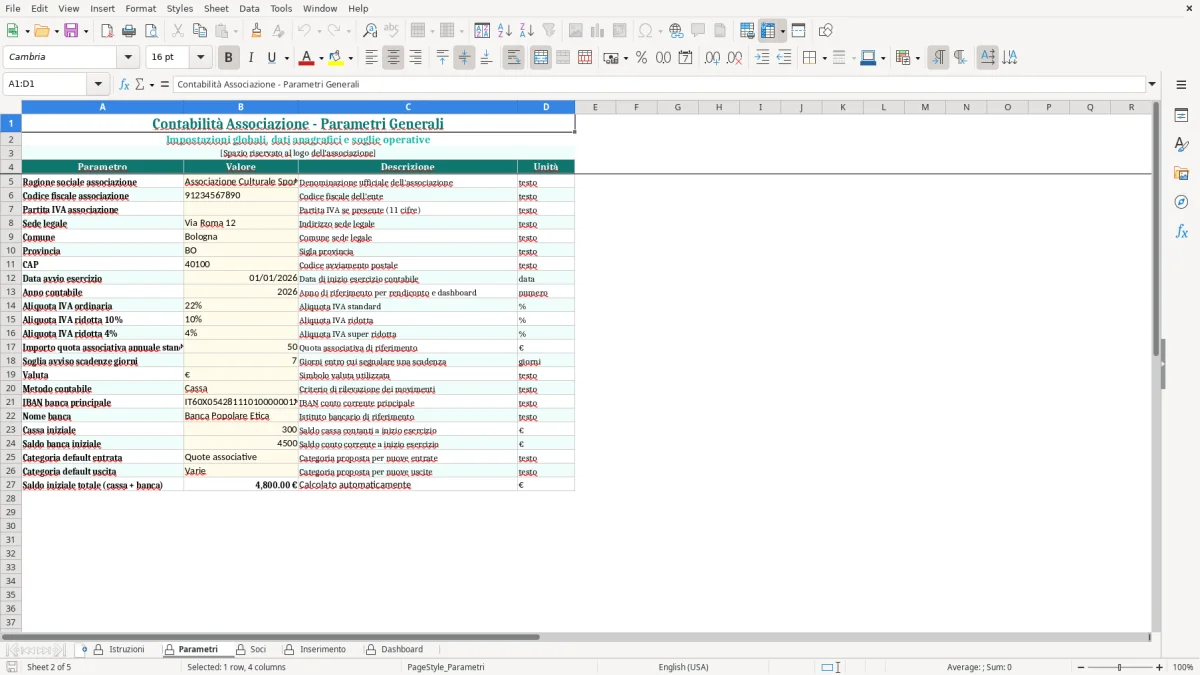Click inside the formula input line
The height and width of the screenshot is (675, 1200).
pos(660,84)
